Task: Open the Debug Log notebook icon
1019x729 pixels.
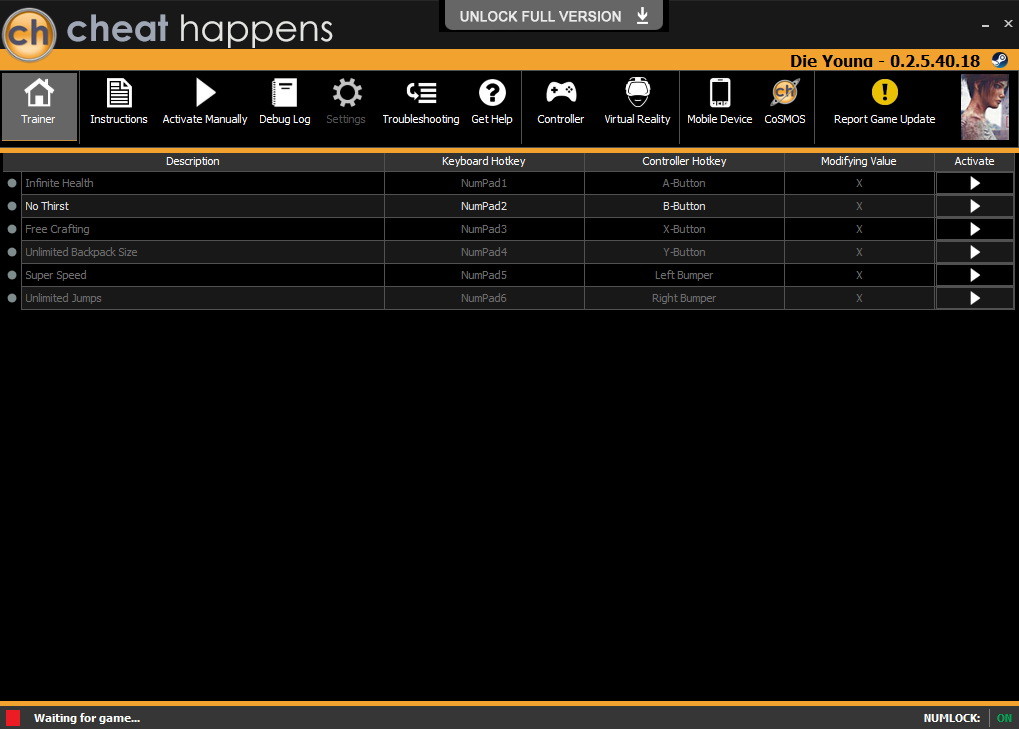Action: pyautogui.click(x=285, y=93)
